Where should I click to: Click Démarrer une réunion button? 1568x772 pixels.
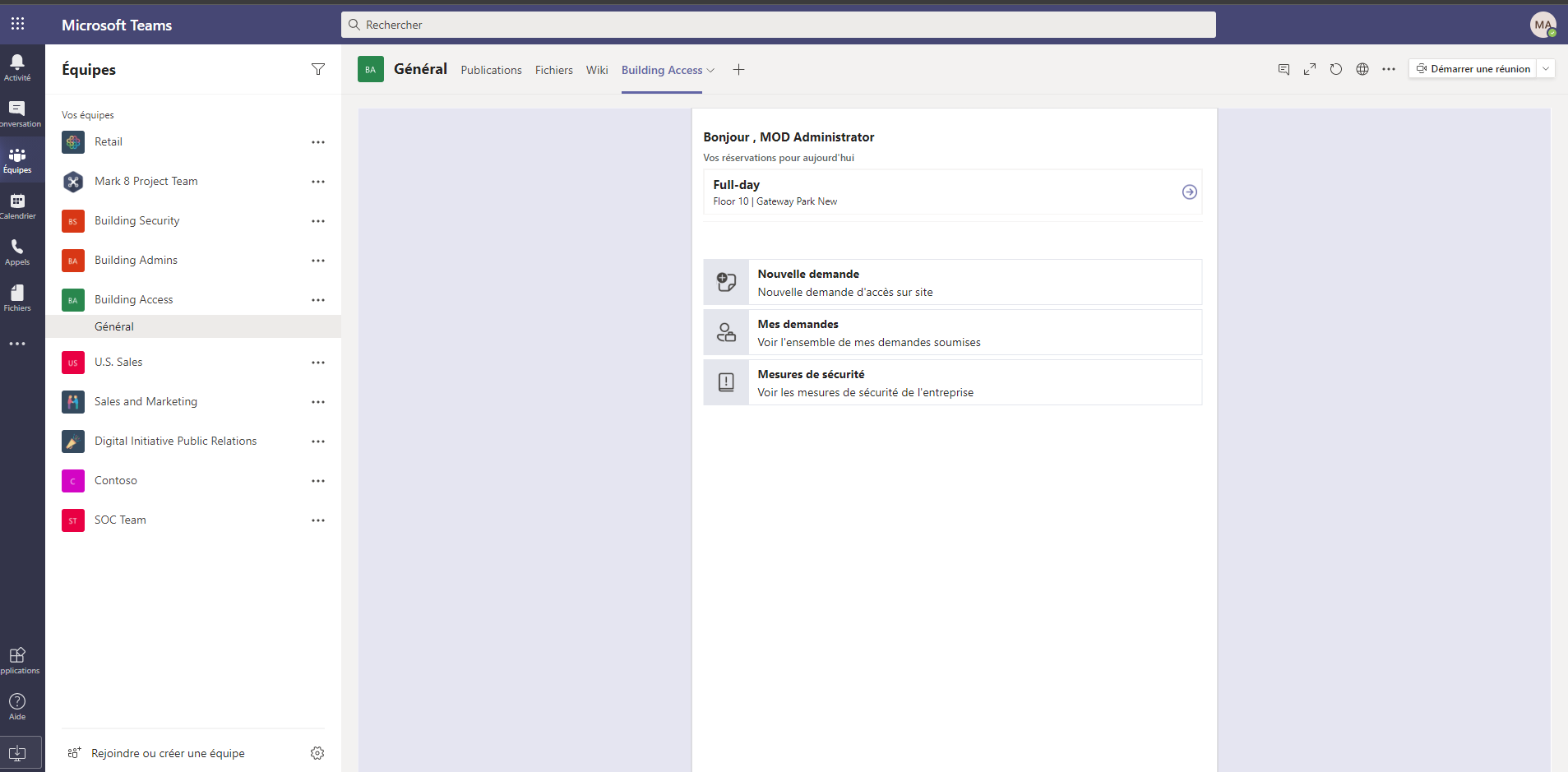[x=1473, y=69]
